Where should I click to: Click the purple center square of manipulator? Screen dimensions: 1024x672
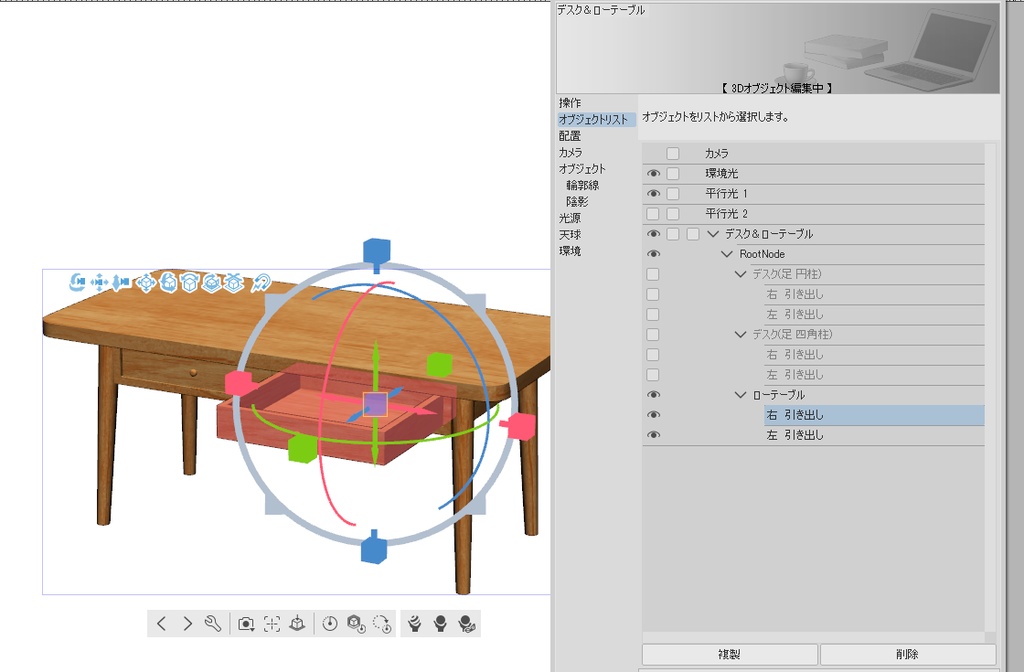tap(375, 405)
